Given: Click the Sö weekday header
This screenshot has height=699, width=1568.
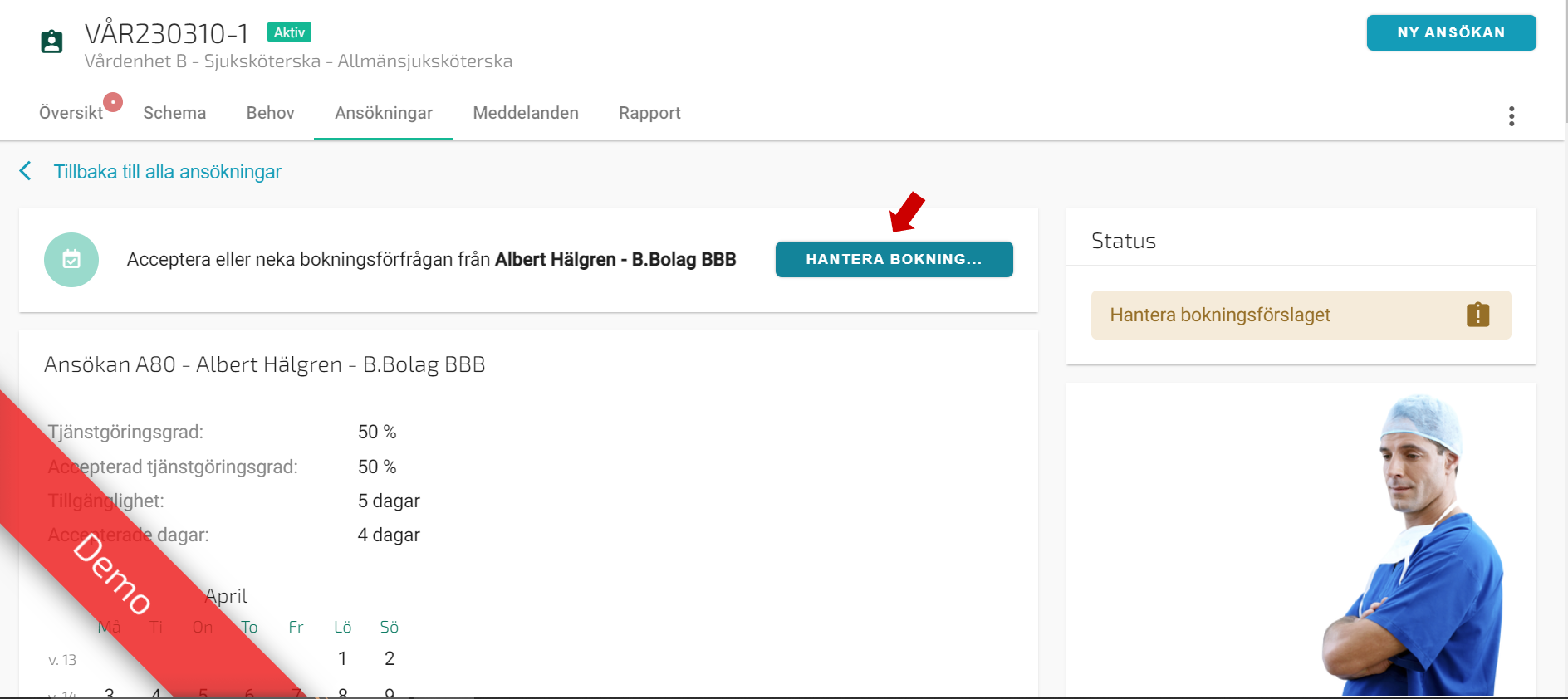Looking at the screenshot, I should 390,627.
